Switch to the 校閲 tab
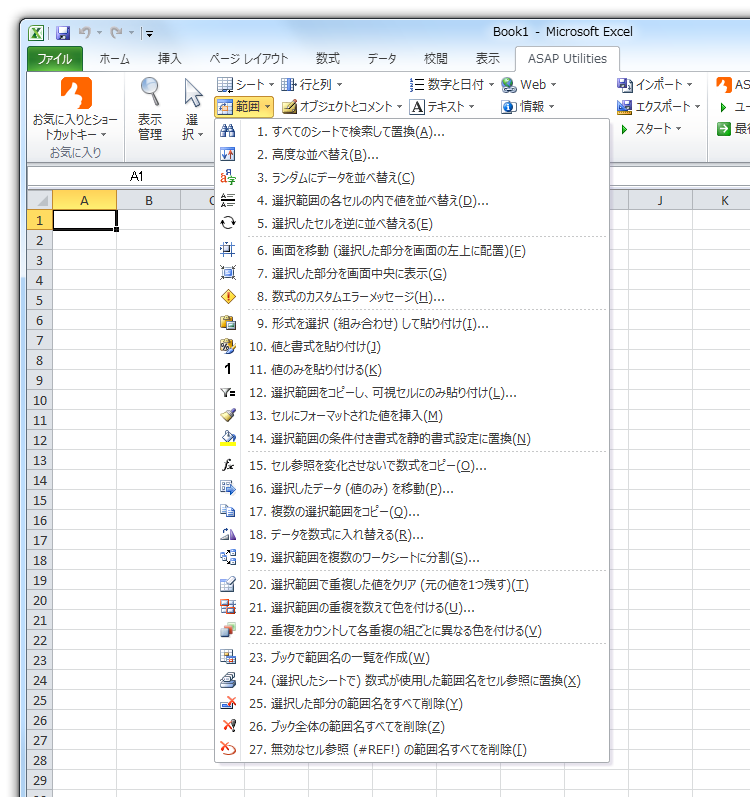Screen dimensions: 750x797 point(436,59)
